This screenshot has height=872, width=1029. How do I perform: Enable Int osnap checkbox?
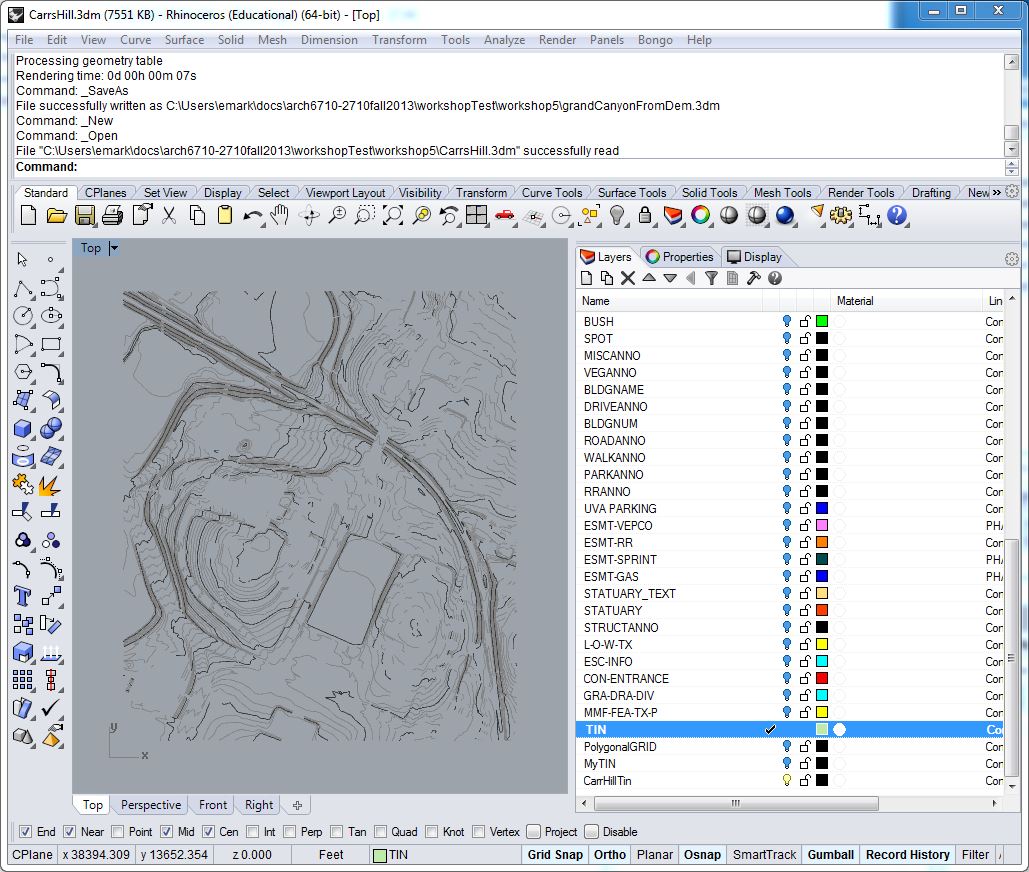[x=253, y=832]
